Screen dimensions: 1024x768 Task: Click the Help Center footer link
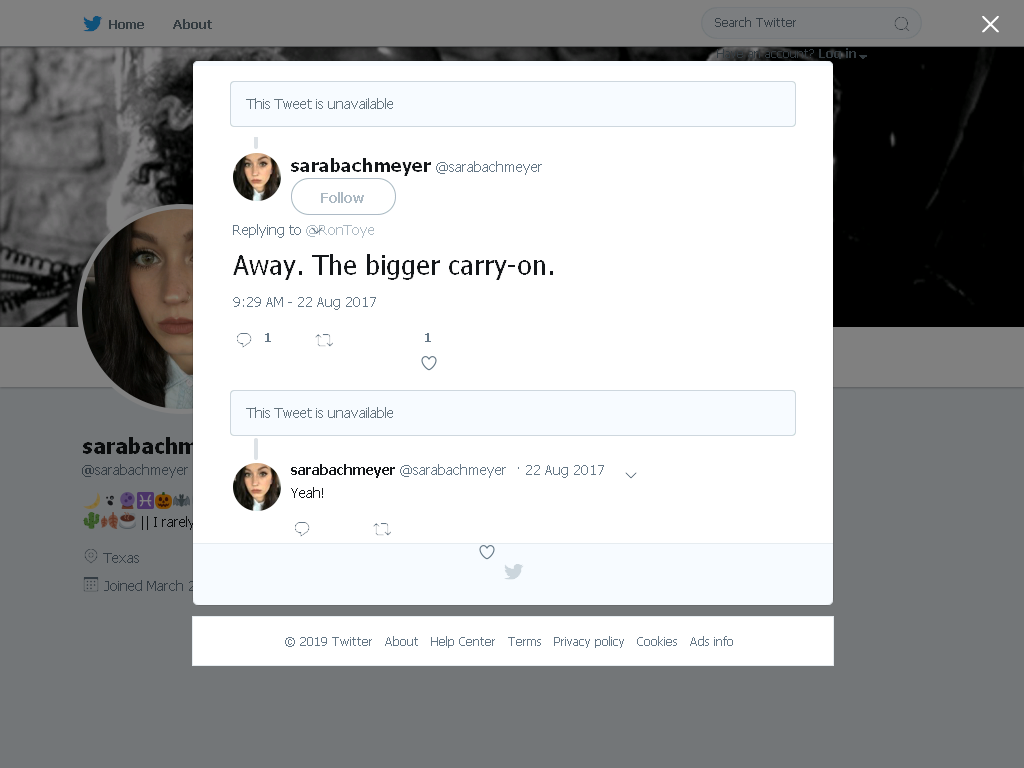point(462,641)
